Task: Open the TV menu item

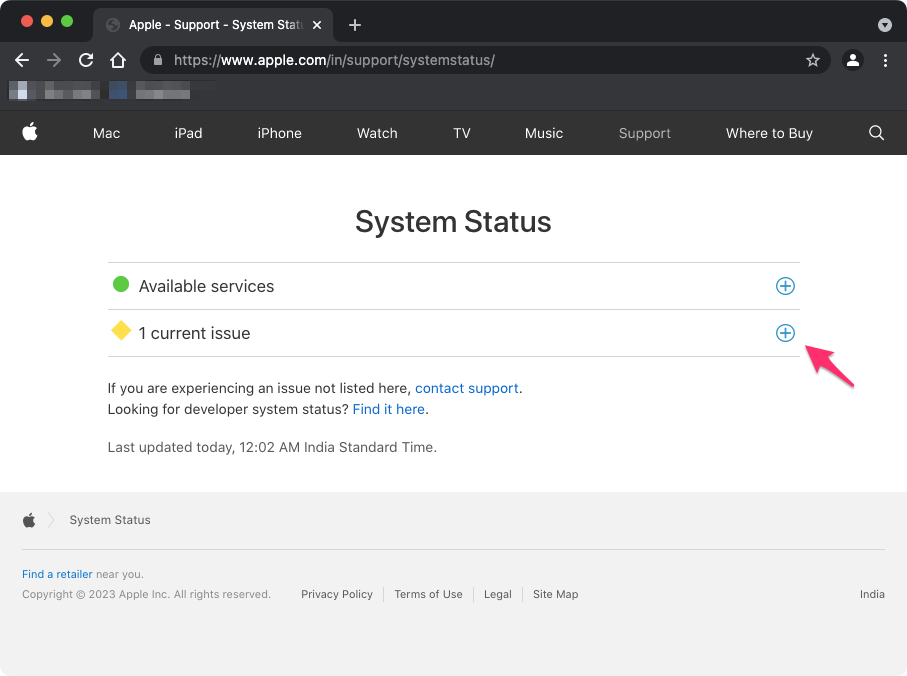Action: (462, 133)
